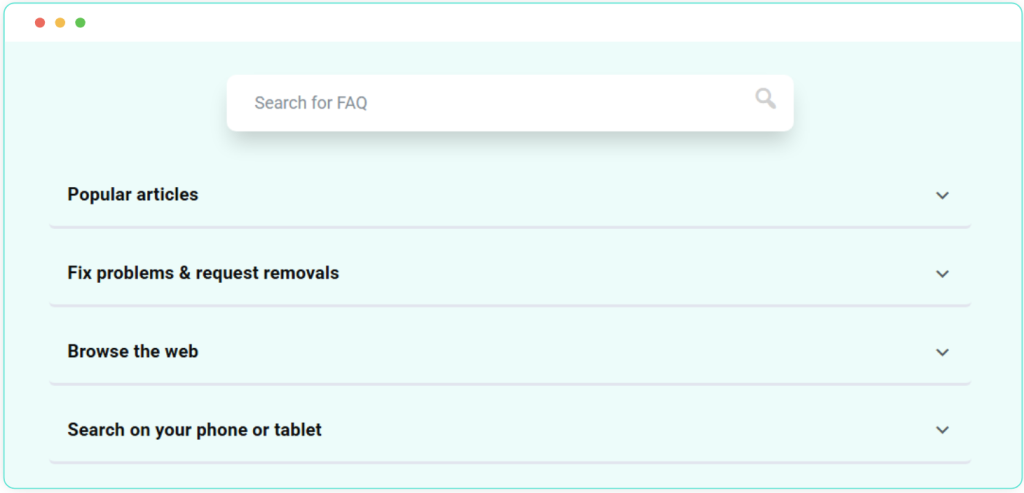This screenshot has height=493, width=1024.
Task: Click the "Popular articles" heading text
Action: tap(133, 195)
